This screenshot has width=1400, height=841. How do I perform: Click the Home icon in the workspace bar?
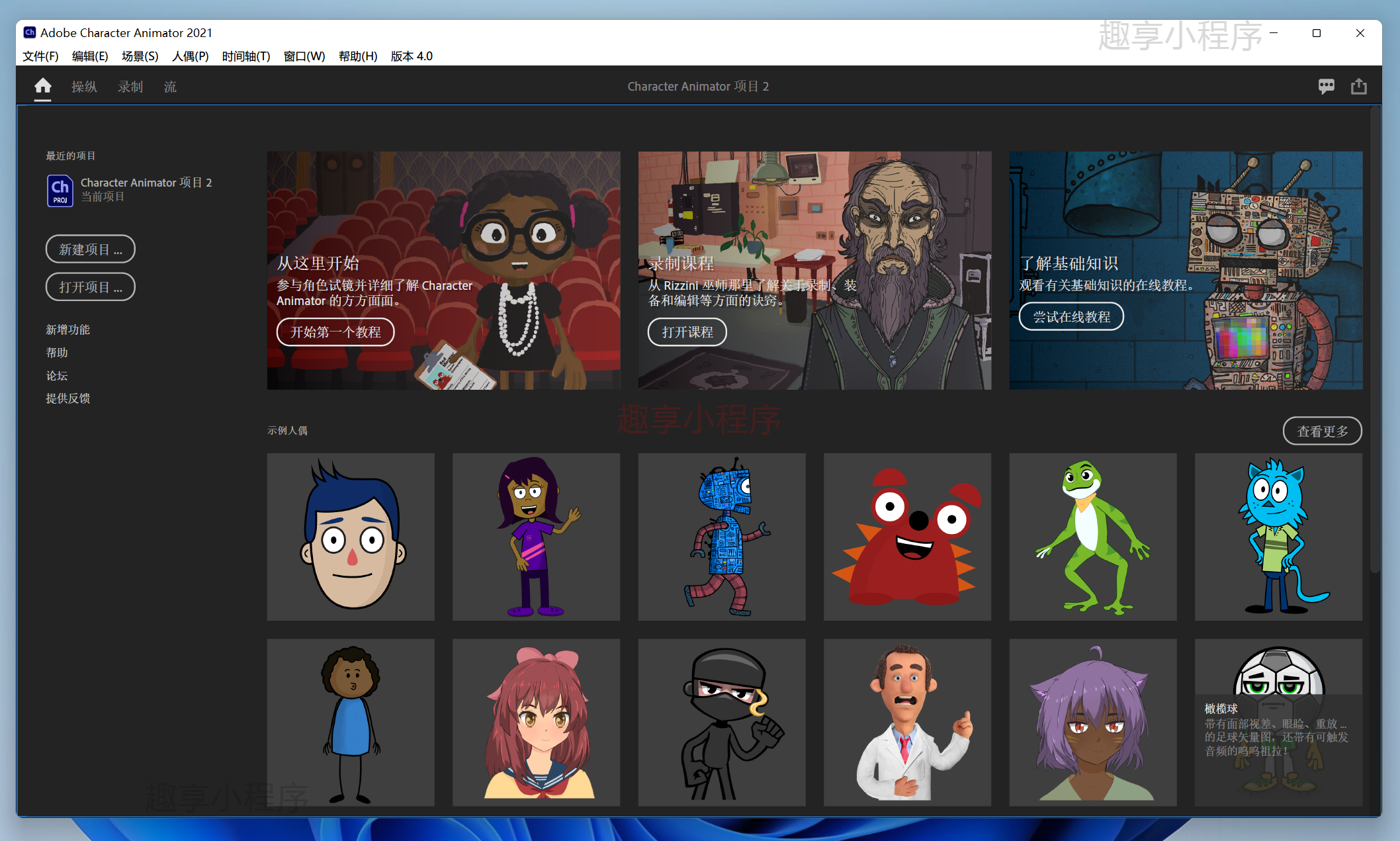tap(43, 86)
